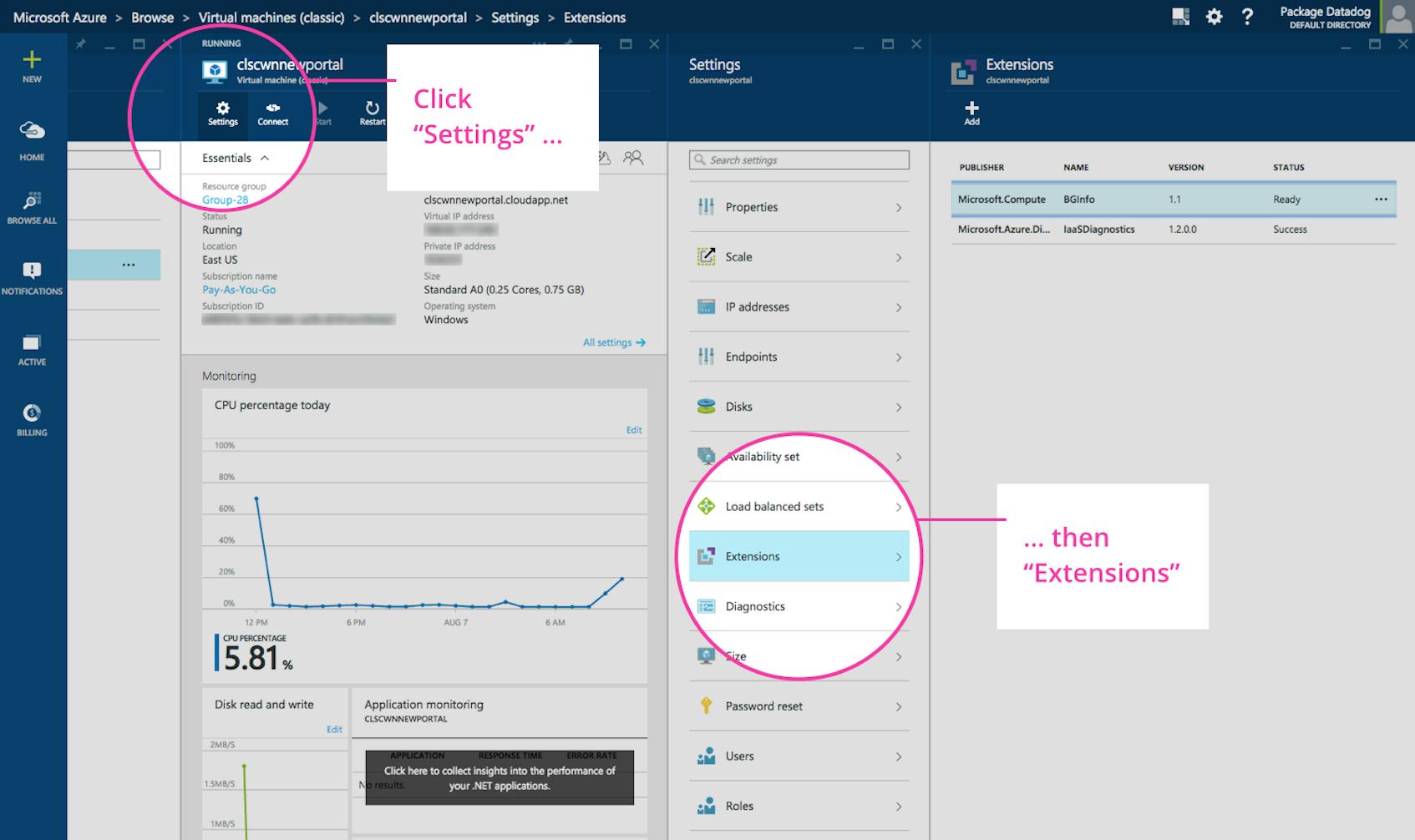Click the settings gear in the top bar

coord(1214,16)
